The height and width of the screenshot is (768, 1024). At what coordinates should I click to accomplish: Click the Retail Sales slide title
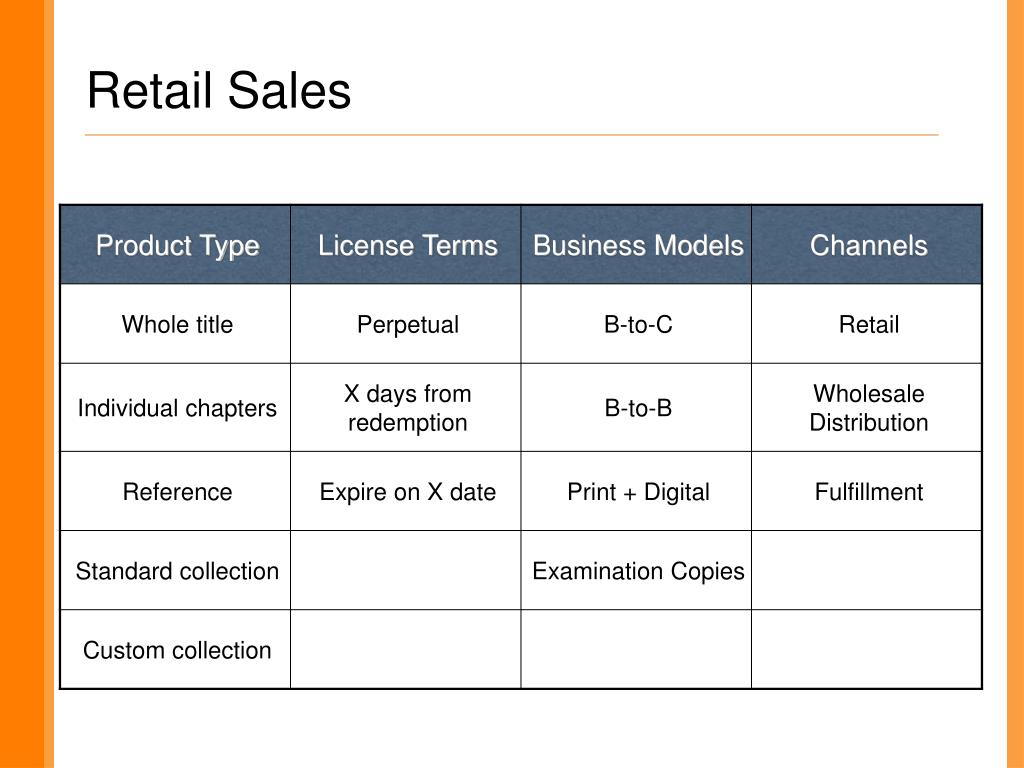click(219, 90)
